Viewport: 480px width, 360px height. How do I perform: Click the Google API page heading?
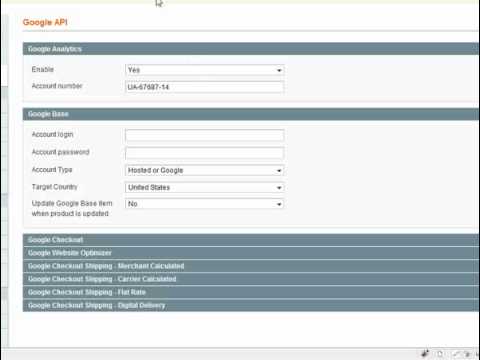(45, 22)
